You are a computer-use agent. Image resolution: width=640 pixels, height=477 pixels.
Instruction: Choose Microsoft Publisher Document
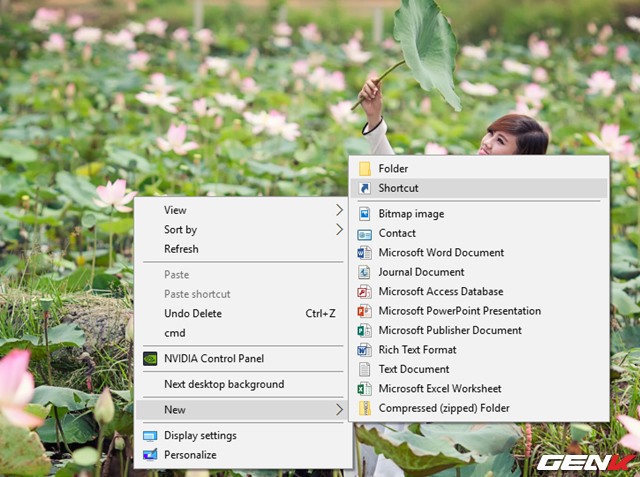point(479,330)
